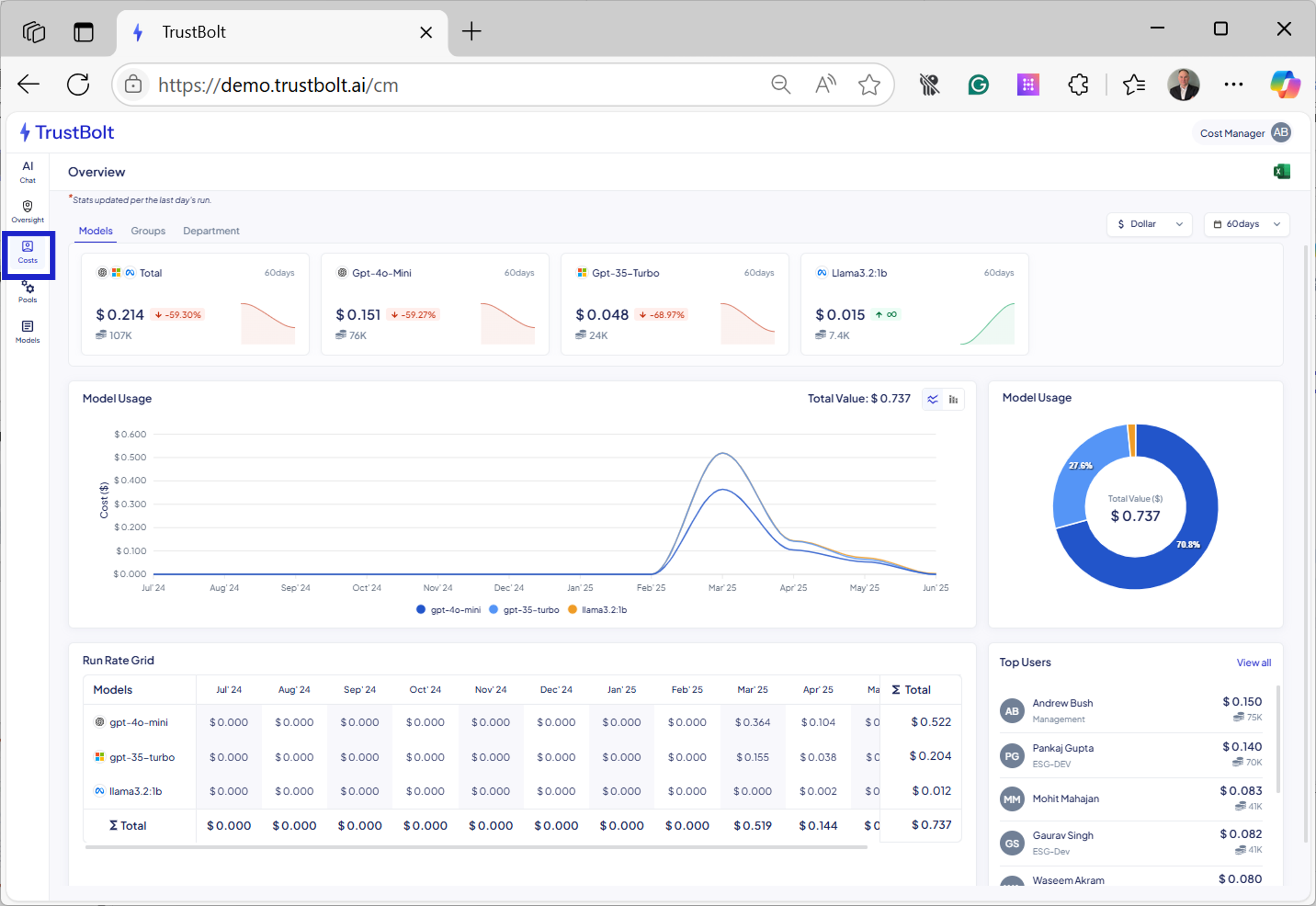Zoom out using address bar magnifier
Image resolution: width=1316 pixels, height=906 pixels.
781,85
